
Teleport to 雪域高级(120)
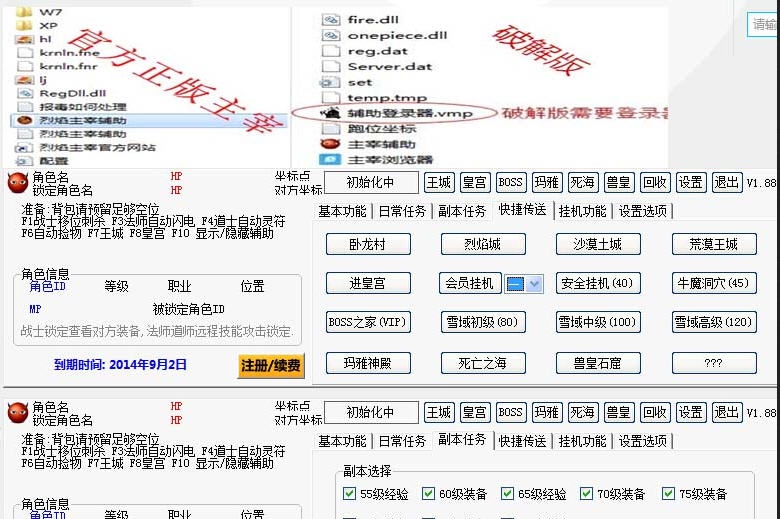pyautogui.click(x=714, y=322)
